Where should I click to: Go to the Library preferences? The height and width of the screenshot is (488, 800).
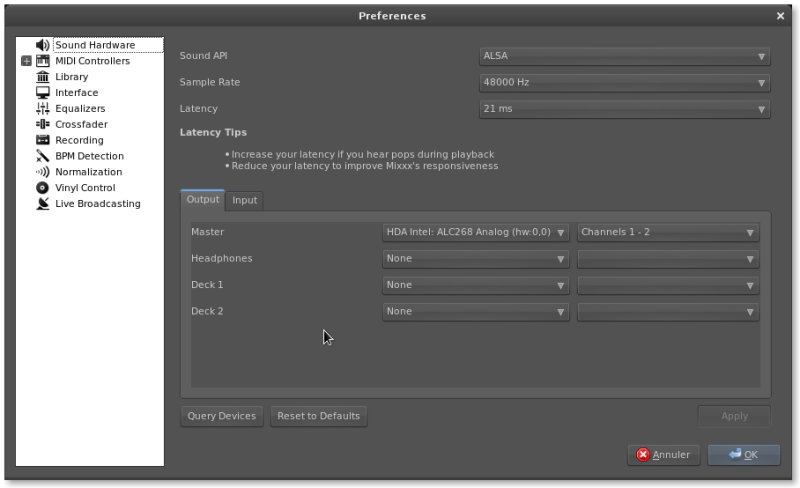click(71, 77)
